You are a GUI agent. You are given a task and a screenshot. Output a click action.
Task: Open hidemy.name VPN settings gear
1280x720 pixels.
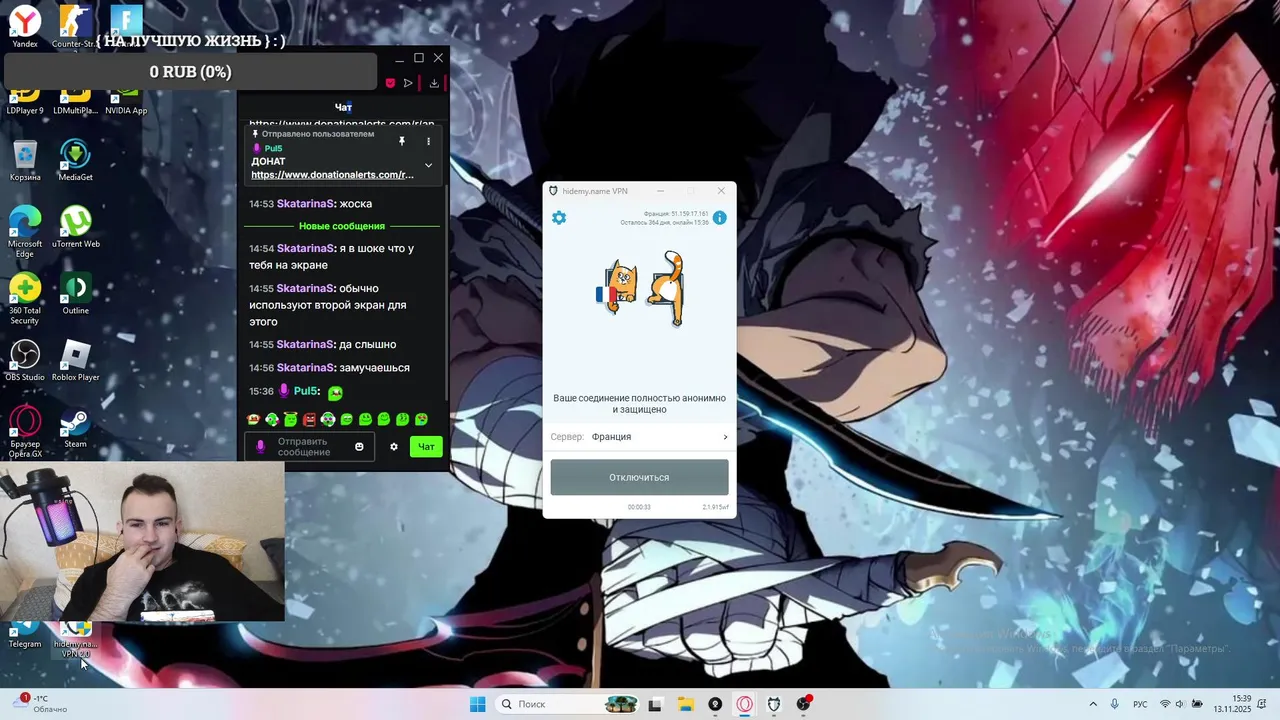[559, 218]
